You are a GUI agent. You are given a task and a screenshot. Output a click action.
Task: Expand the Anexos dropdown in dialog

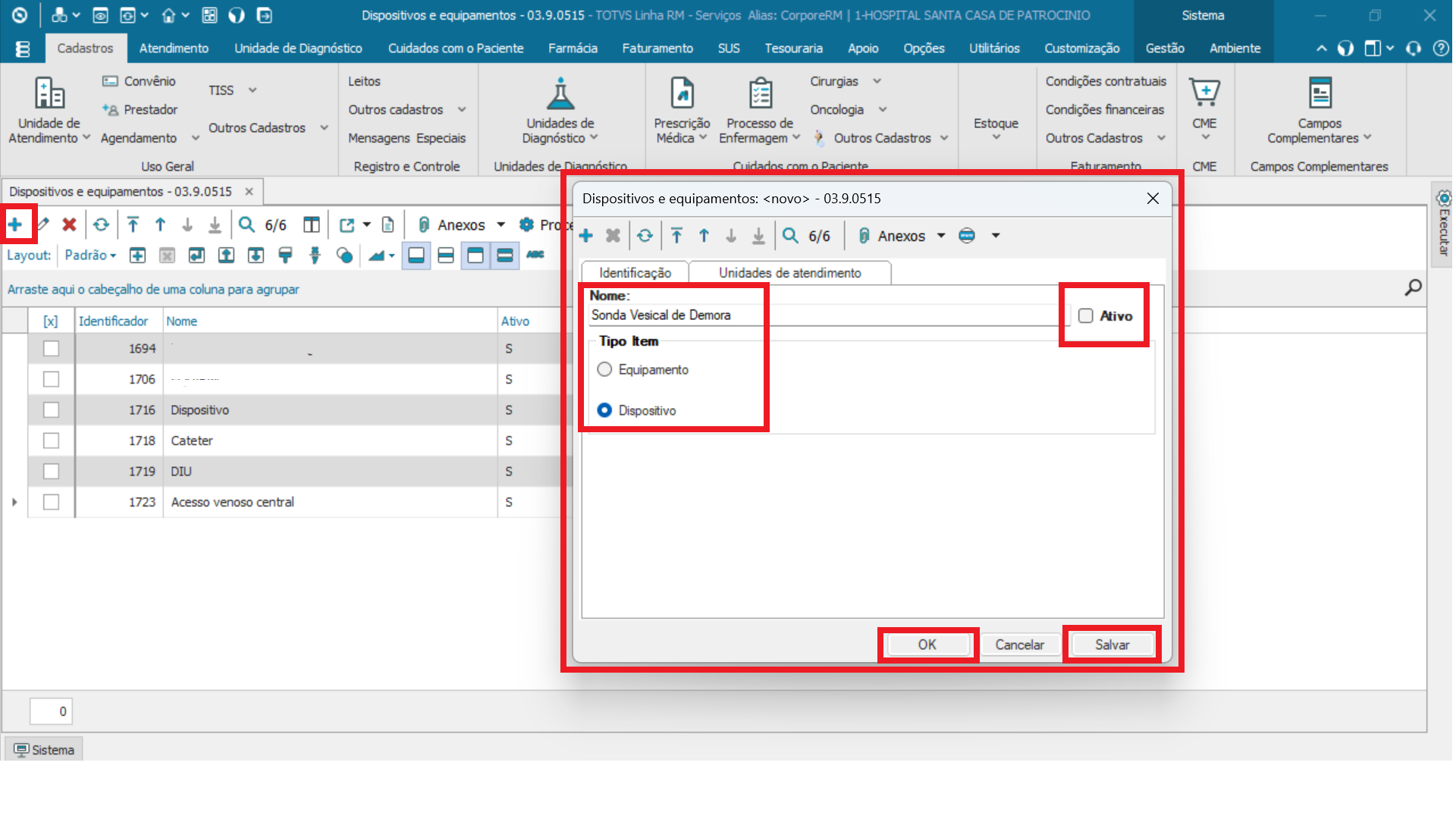click(x=941, y=236)
